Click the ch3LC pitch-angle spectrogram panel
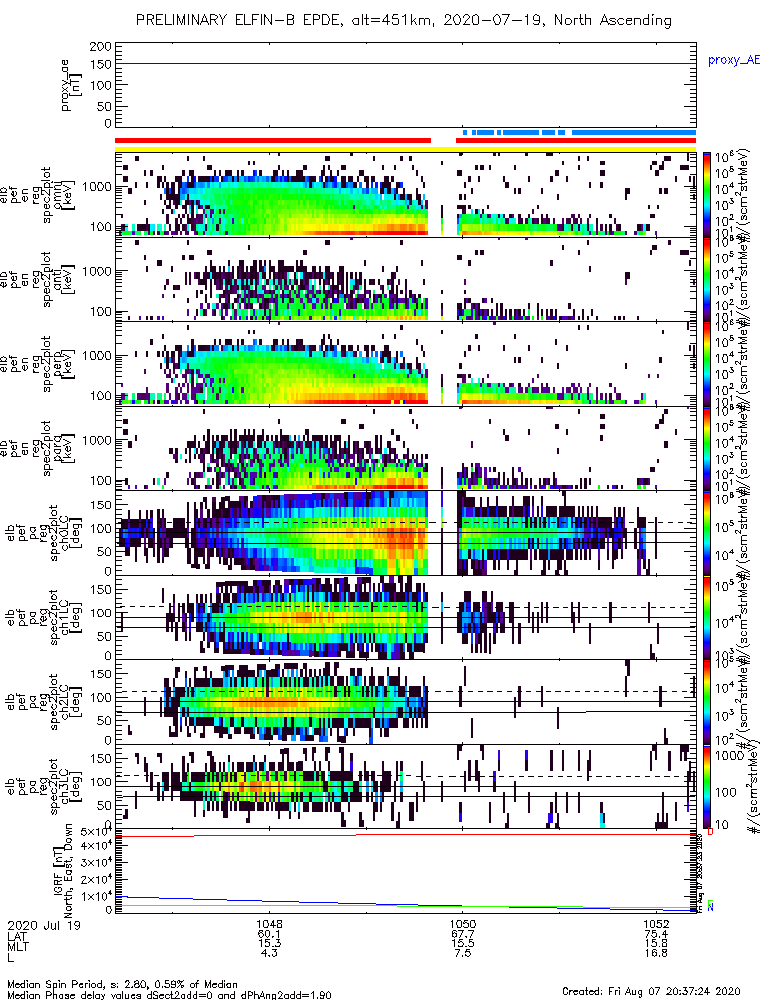The image size is (775, 1000). (x=405, y=786)
